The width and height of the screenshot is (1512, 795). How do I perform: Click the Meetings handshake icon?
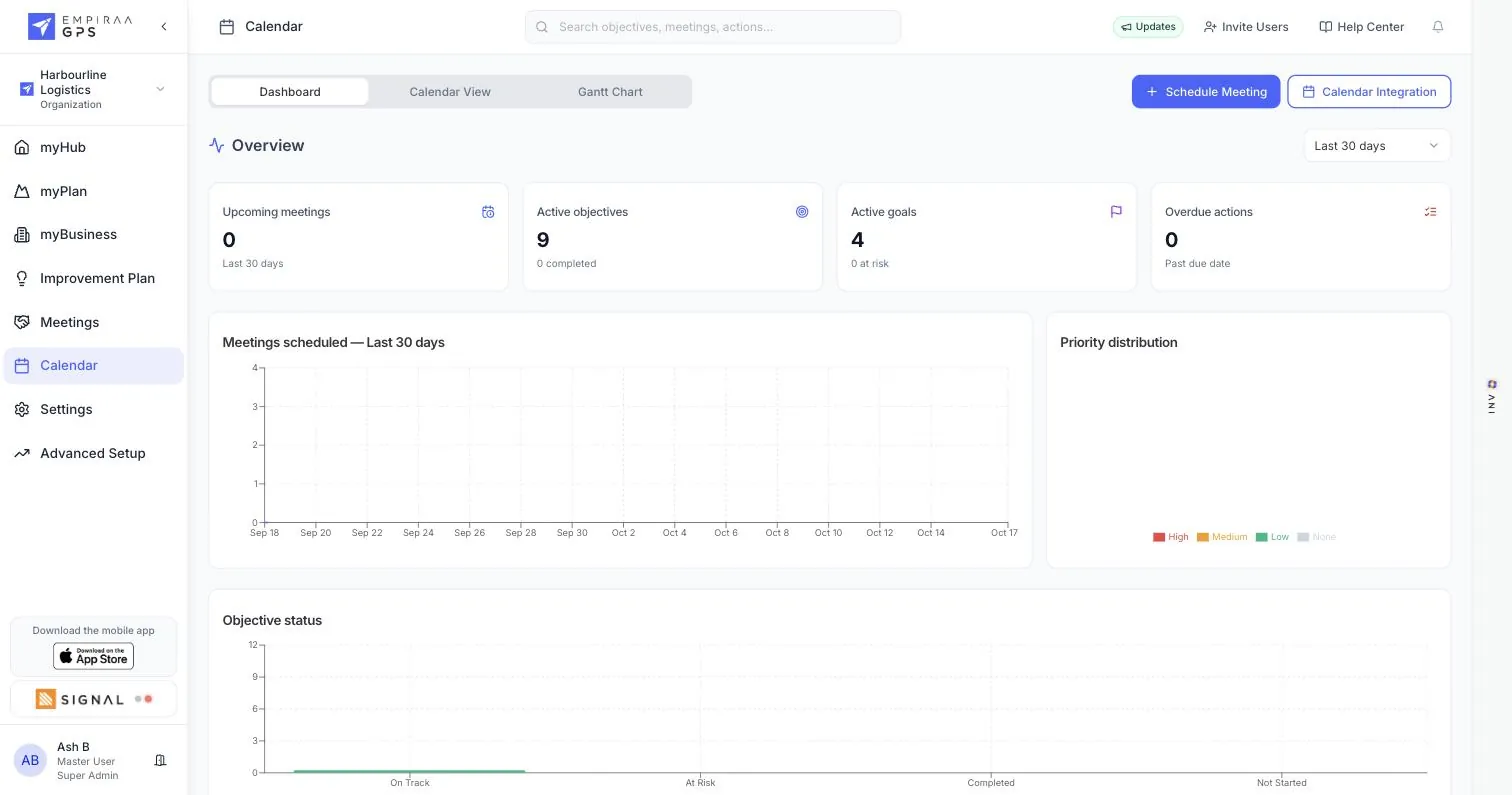click(x=22, y=322)
